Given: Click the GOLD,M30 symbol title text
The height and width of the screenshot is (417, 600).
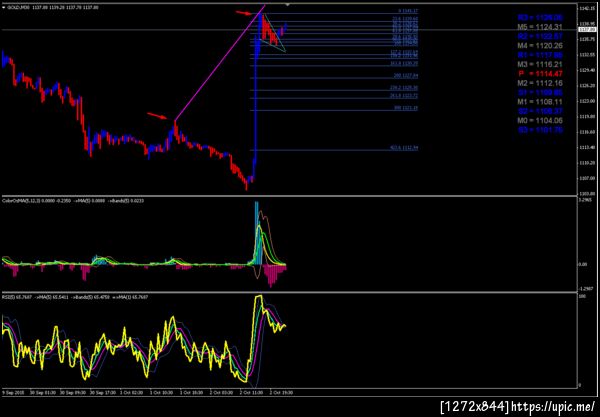Looking at the screenshot, I should pyautogui.click(x=20, y=7).
